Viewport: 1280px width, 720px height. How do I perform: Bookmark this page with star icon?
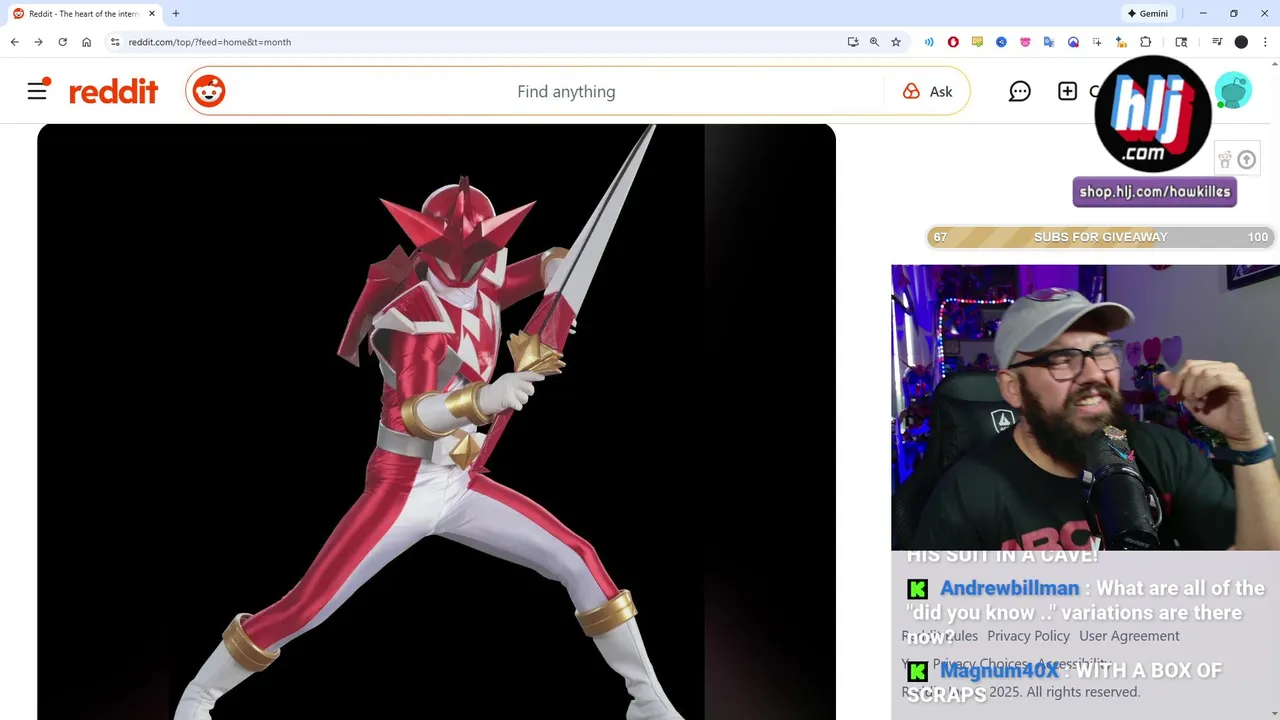[896, 42]
